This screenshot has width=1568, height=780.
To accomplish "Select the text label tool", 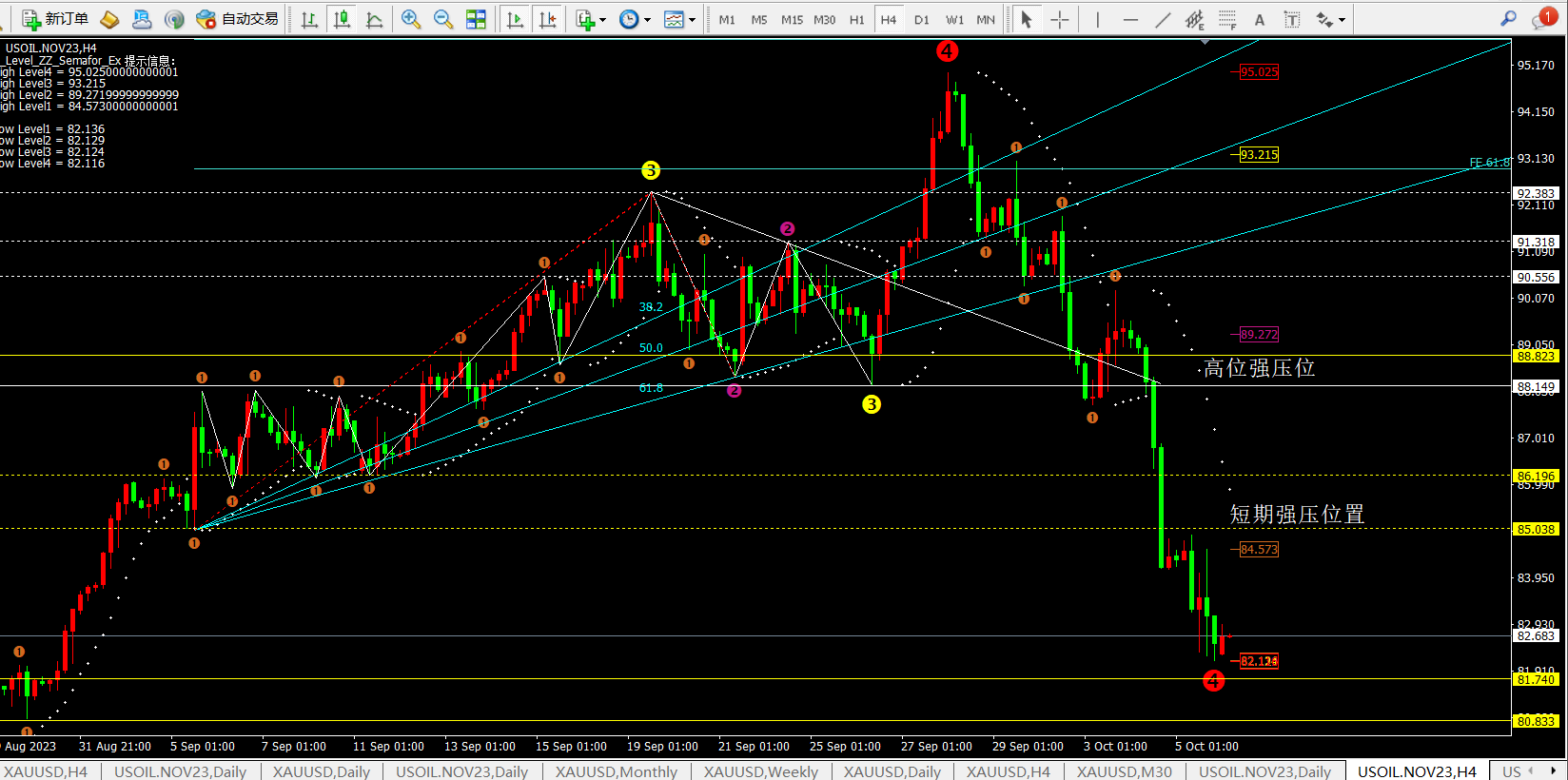I will tap(1292, 19).
